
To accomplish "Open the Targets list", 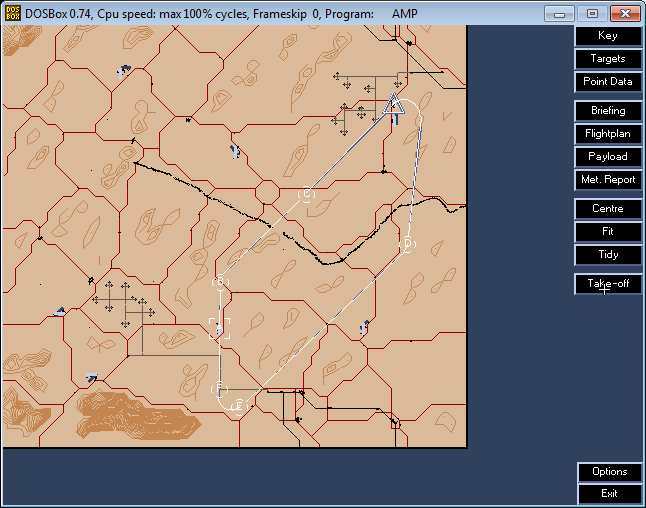I will [607, 59].
